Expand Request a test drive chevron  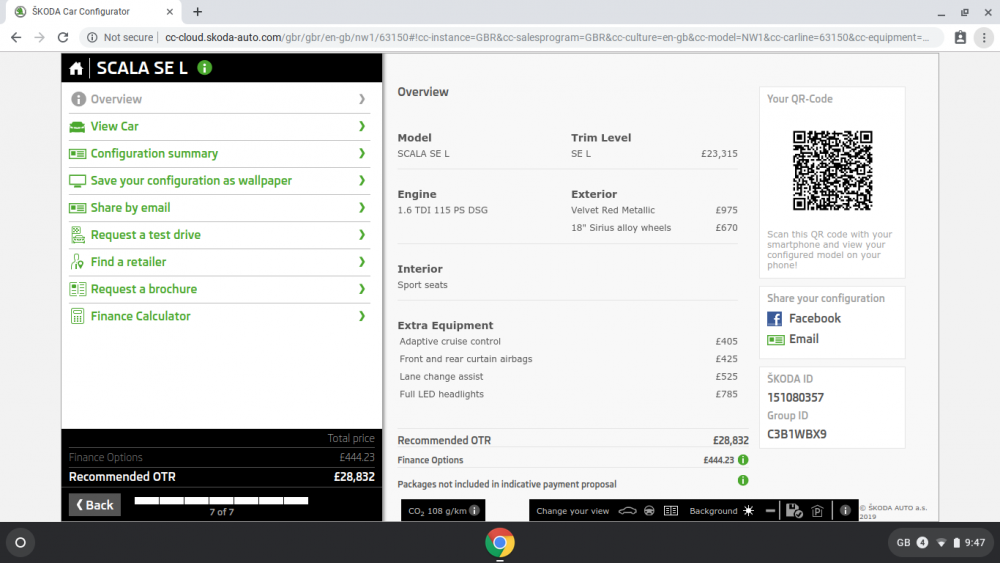[x=362, y=235]
